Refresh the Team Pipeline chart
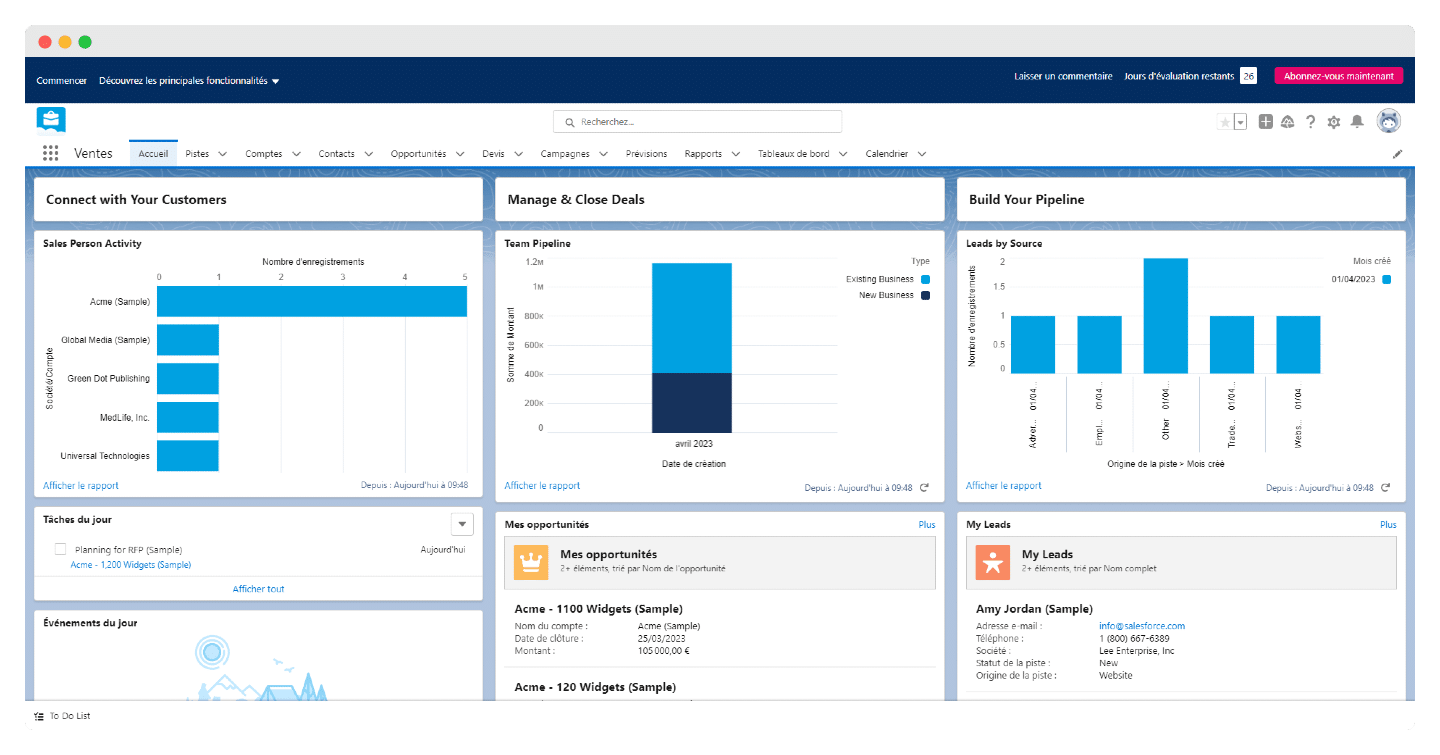Viewport: 1440px width, 755px height. (x=924, y=488)
